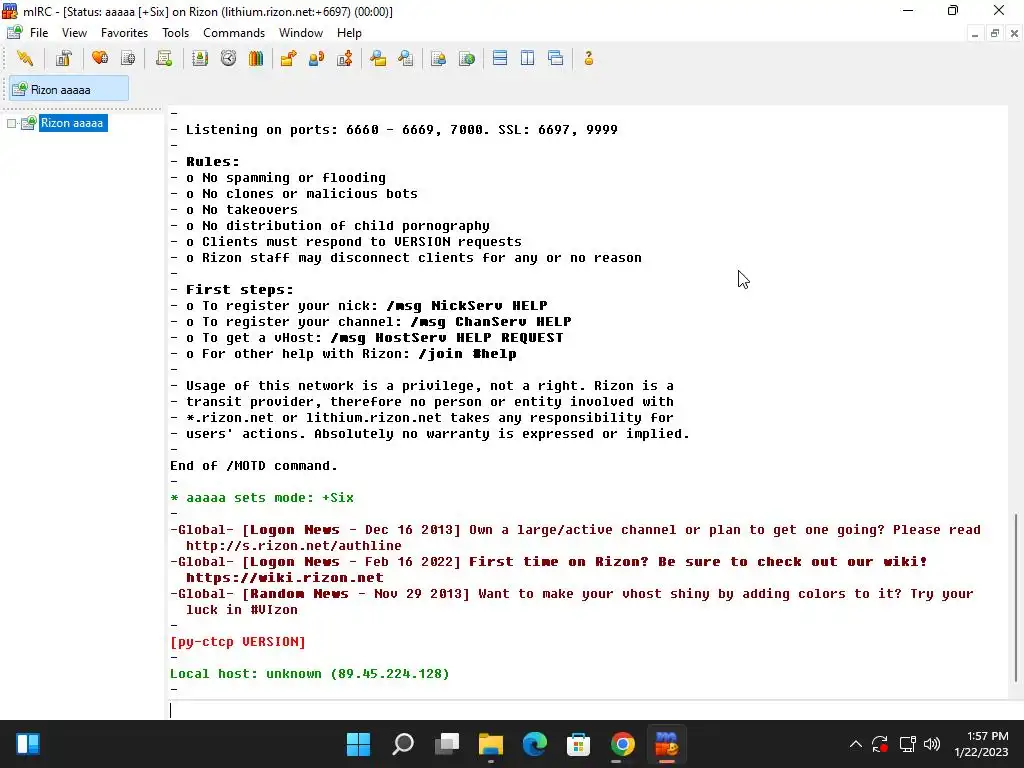Click the Connect/Disconnect lightning bolt icon
Image resolution: width=1024 pixels, height=768 pixels.
25,59
